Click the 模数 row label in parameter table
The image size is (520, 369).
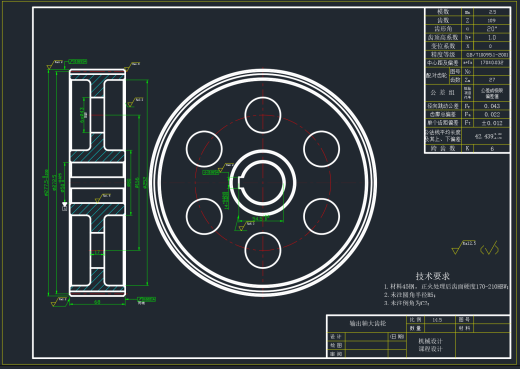tap(443, 12)
